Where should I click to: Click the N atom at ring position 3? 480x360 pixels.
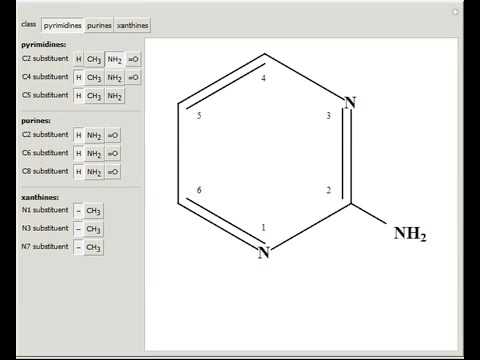coord(350,103)
